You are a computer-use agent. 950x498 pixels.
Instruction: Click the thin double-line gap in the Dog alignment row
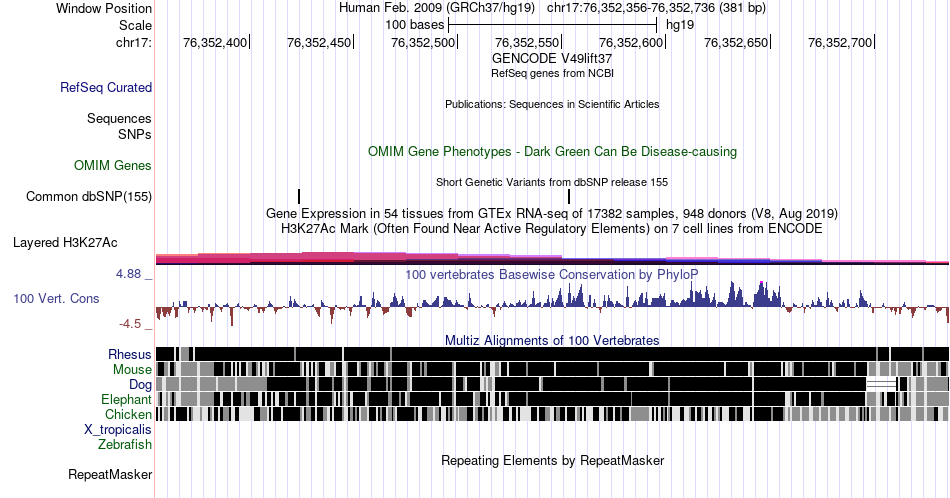point(882,384)
